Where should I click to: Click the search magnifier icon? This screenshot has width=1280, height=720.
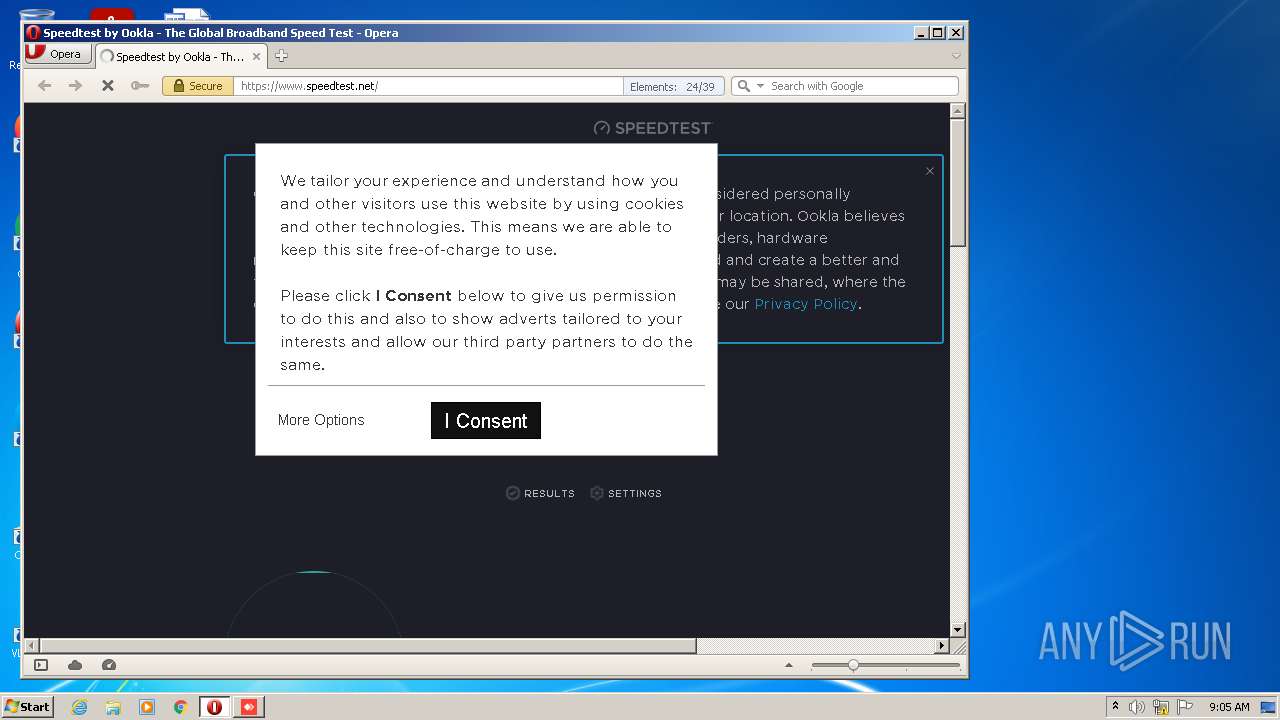tap(743, 86)
